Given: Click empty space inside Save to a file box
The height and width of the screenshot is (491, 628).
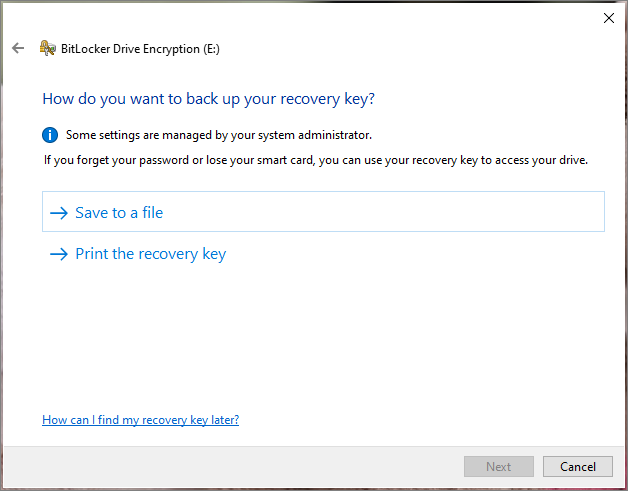Looking at the screenshot, I should 380,211.
